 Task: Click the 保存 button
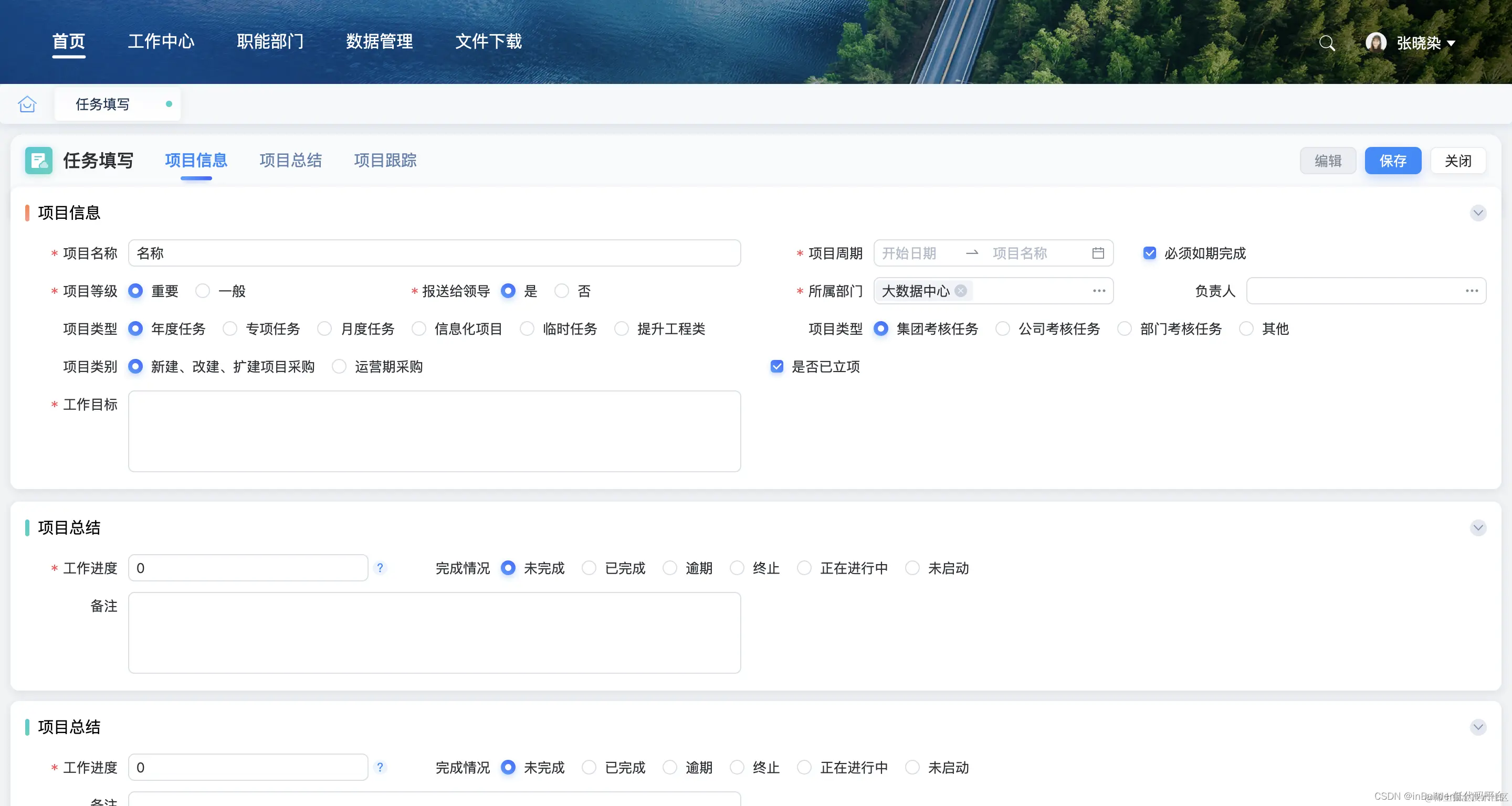pyautogui.click(x=1392, y=160)
